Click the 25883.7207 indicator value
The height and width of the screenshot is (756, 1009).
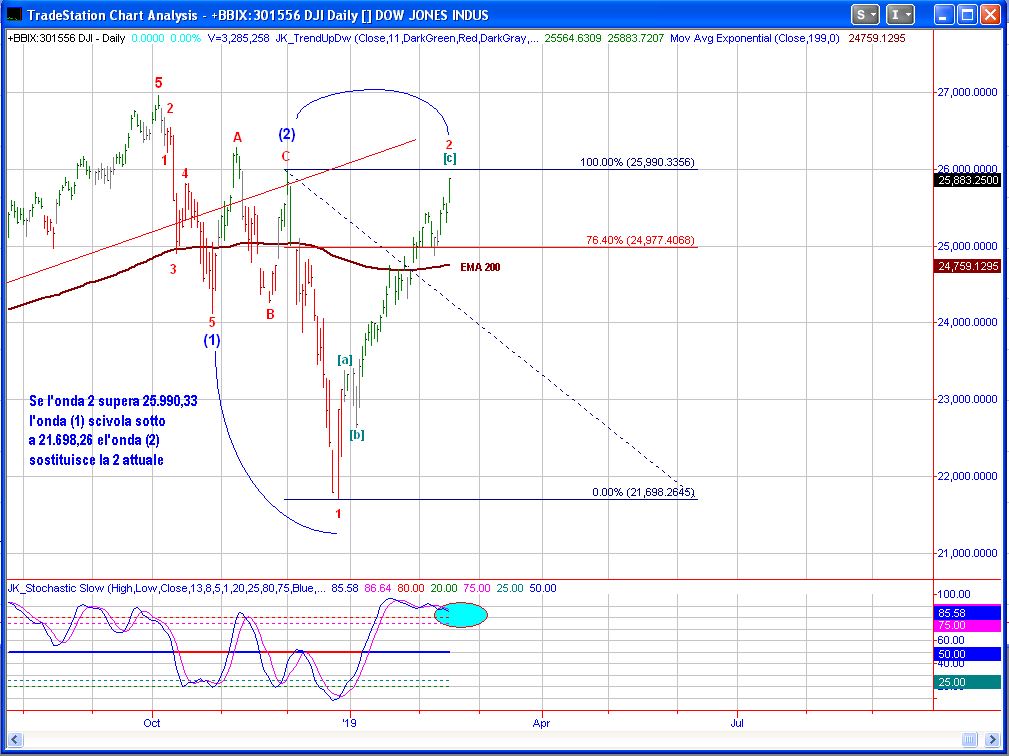[x=635, y=39]
